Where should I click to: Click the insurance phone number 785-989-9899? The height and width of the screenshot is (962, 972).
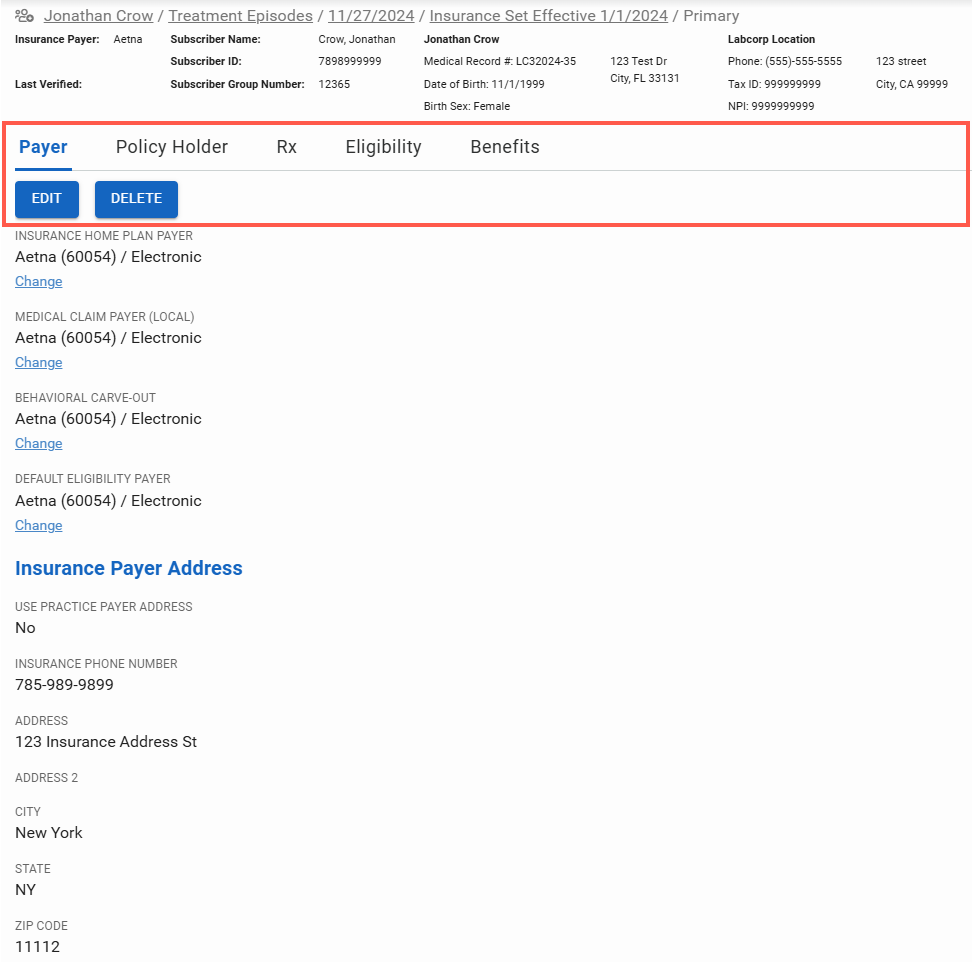pyautogui.click(x=64, y=685)
